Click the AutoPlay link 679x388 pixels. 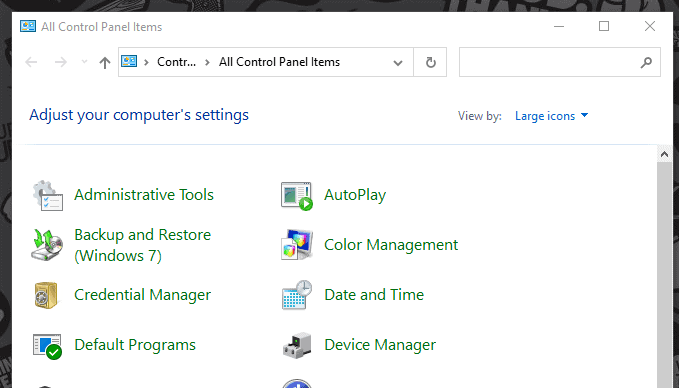[355, 195]
